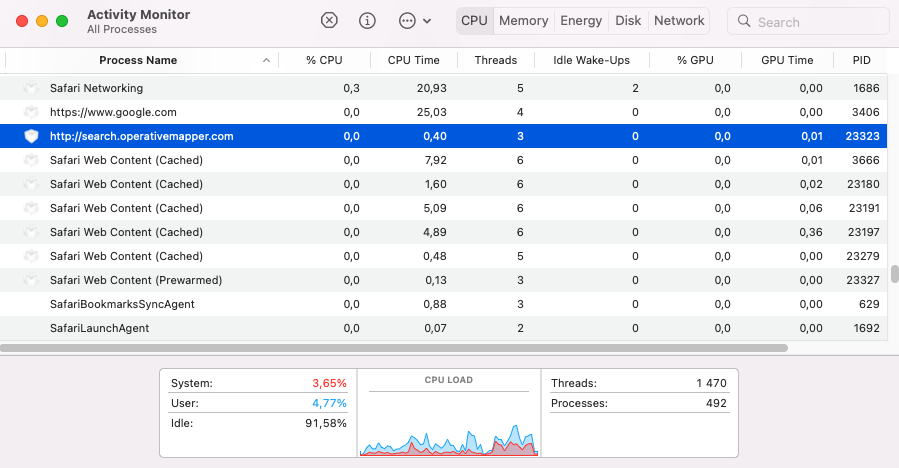Screen dimensions: 899x468
Task: Switch to the CPU tab
Action: coord(474,21)
